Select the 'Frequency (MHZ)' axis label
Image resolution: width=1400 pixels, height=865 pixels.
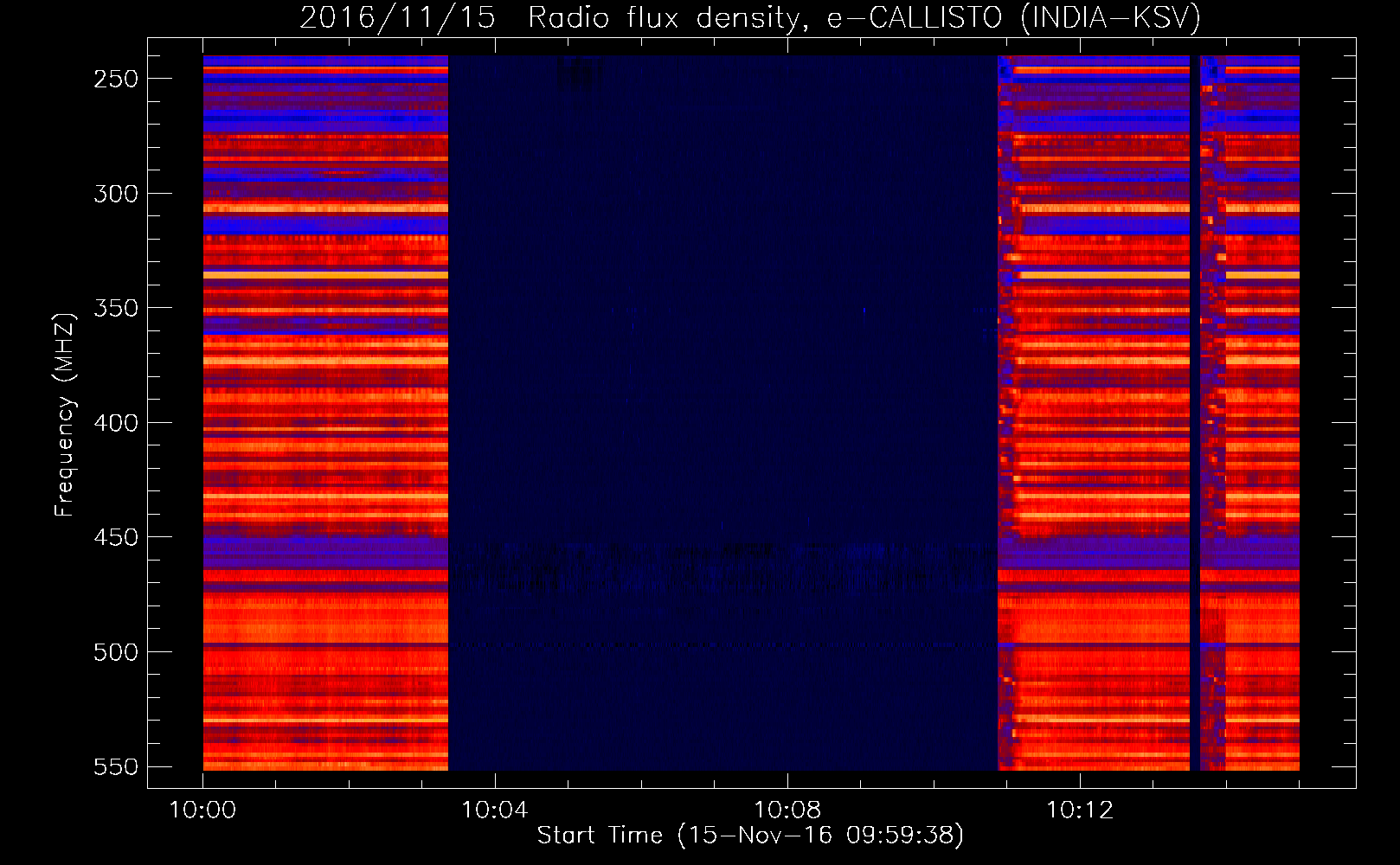(x=65, y=414)
